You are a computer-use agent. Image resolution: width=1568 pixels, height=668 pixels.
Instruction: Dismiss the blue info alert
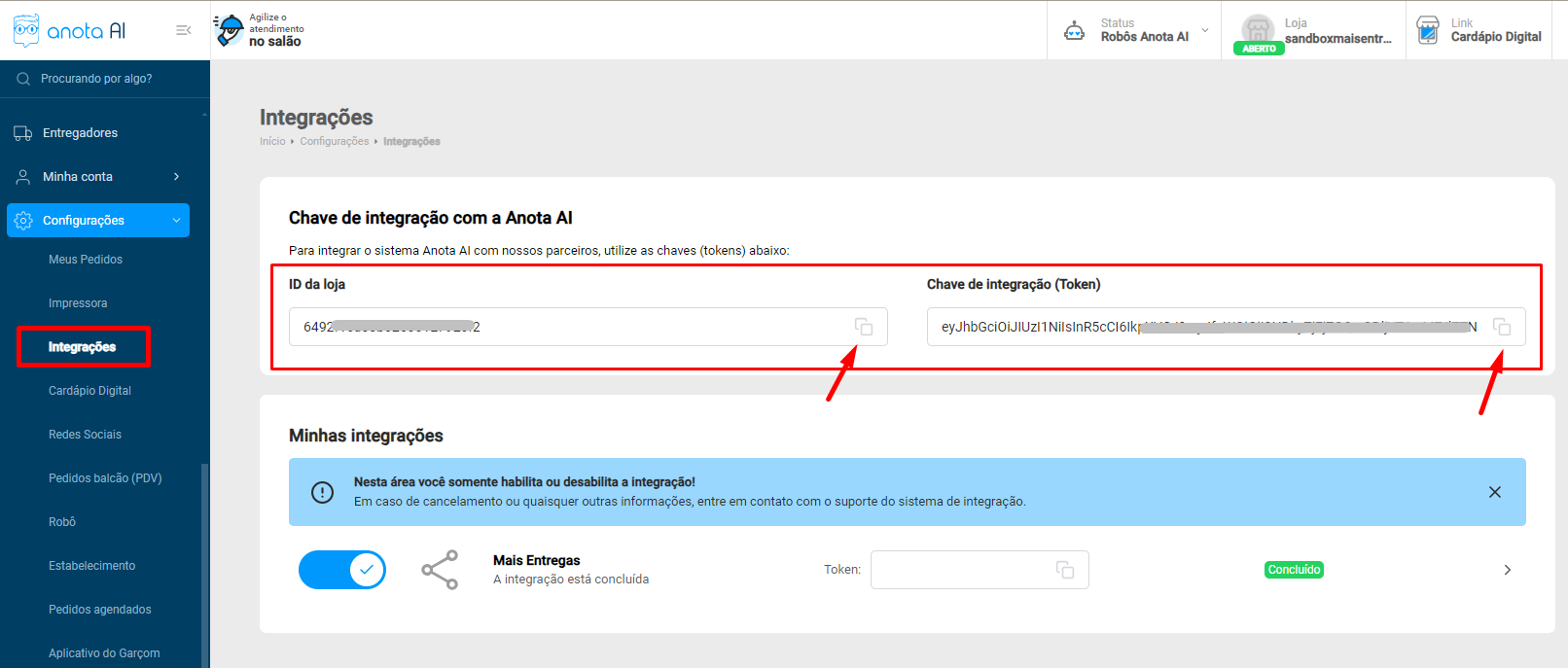tap(1495, 492)
